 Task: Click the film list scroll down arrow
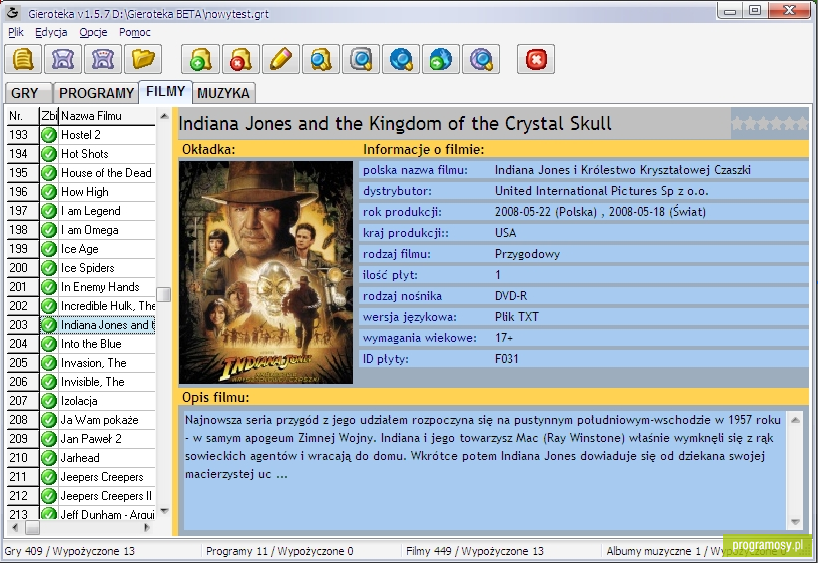[x=164, y=511]
